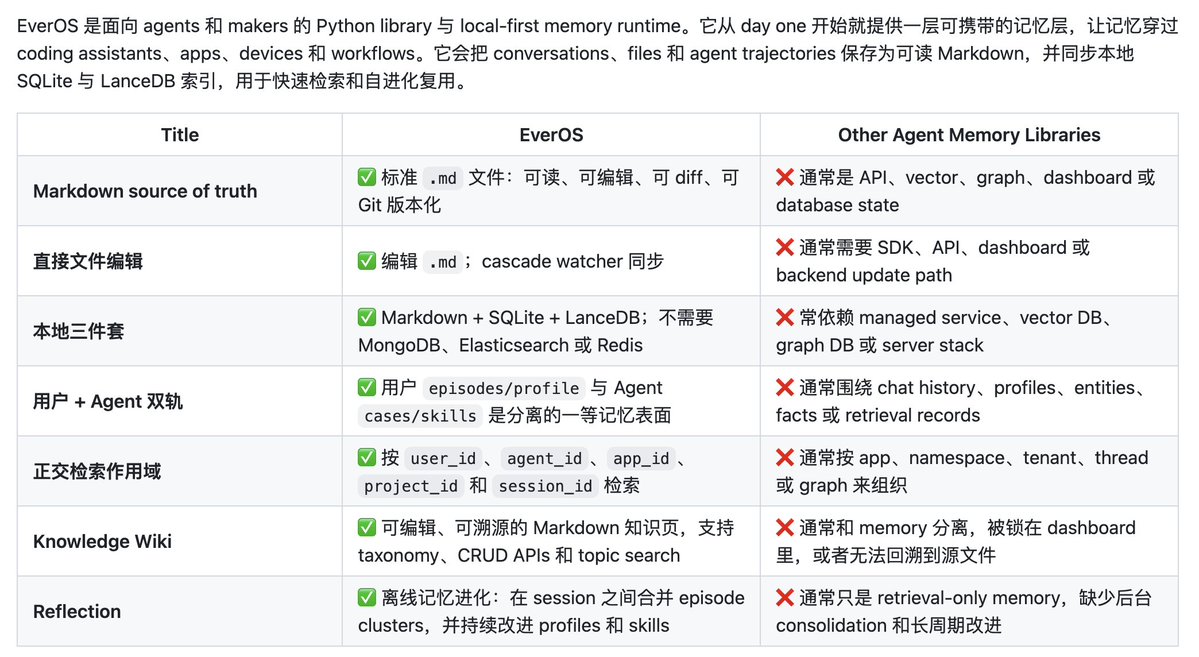Click the EverOS column header
The width and height of the screenshot is (1199, 657).
pos(551,135)
